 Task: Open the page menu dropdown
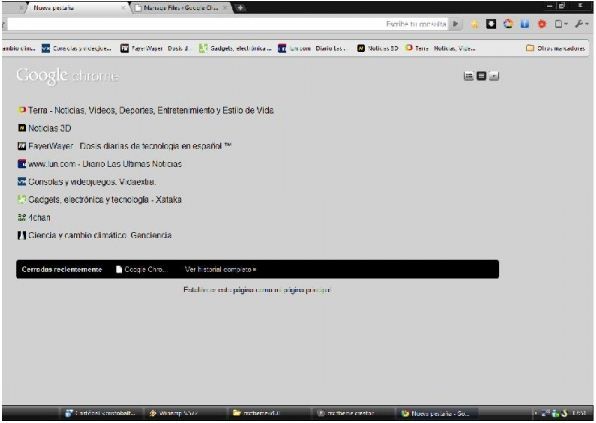click(561, 24)
